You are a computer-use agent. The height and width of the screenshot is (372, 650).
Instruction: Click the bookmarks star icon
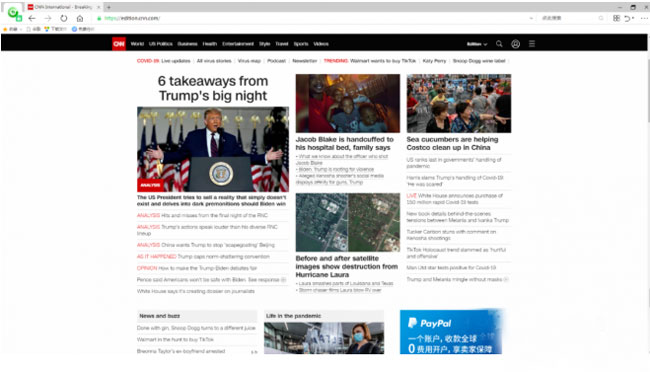tap(5, 29)
